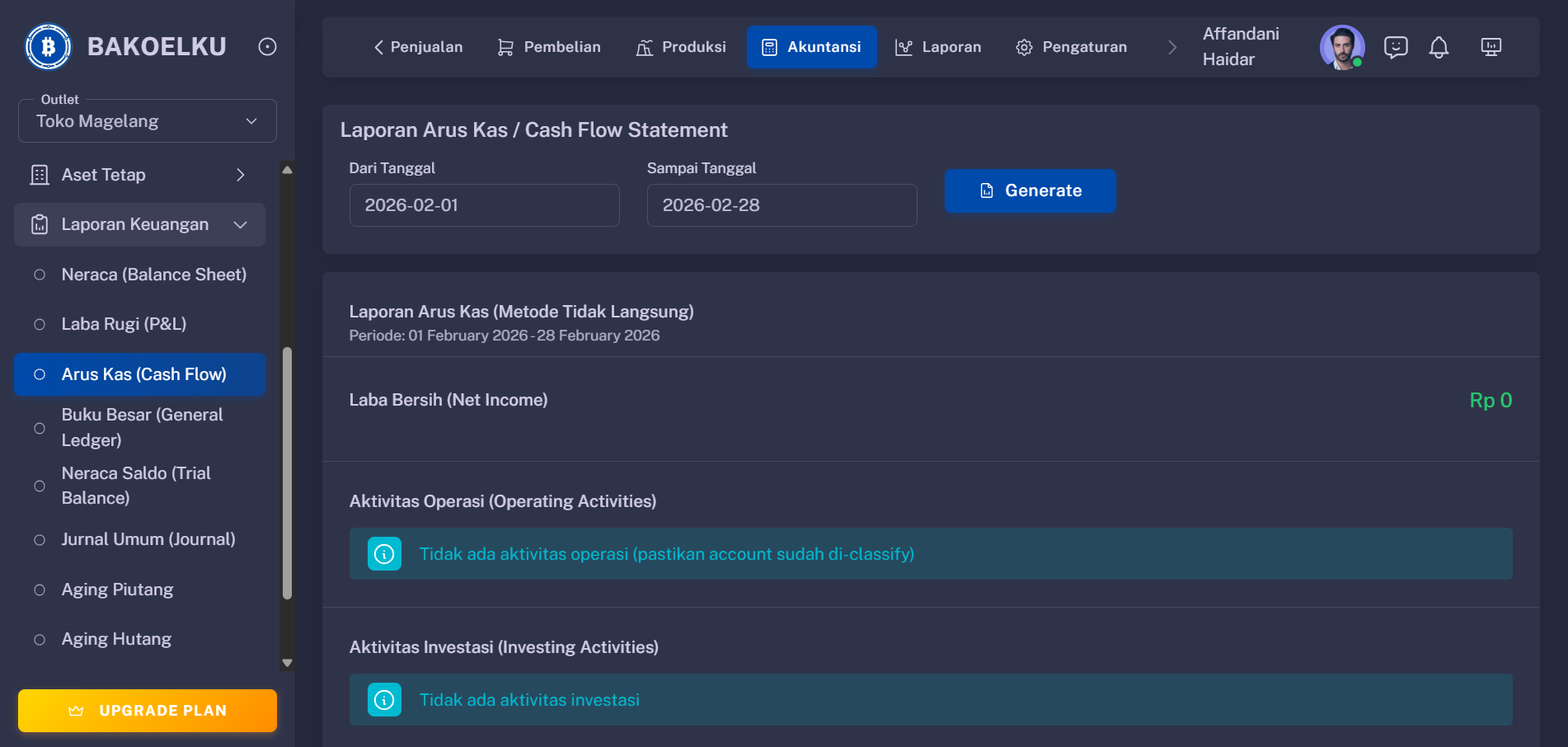Click the display screen icon near notifications
The image size is (1568, 747).
coord(1491,47)
